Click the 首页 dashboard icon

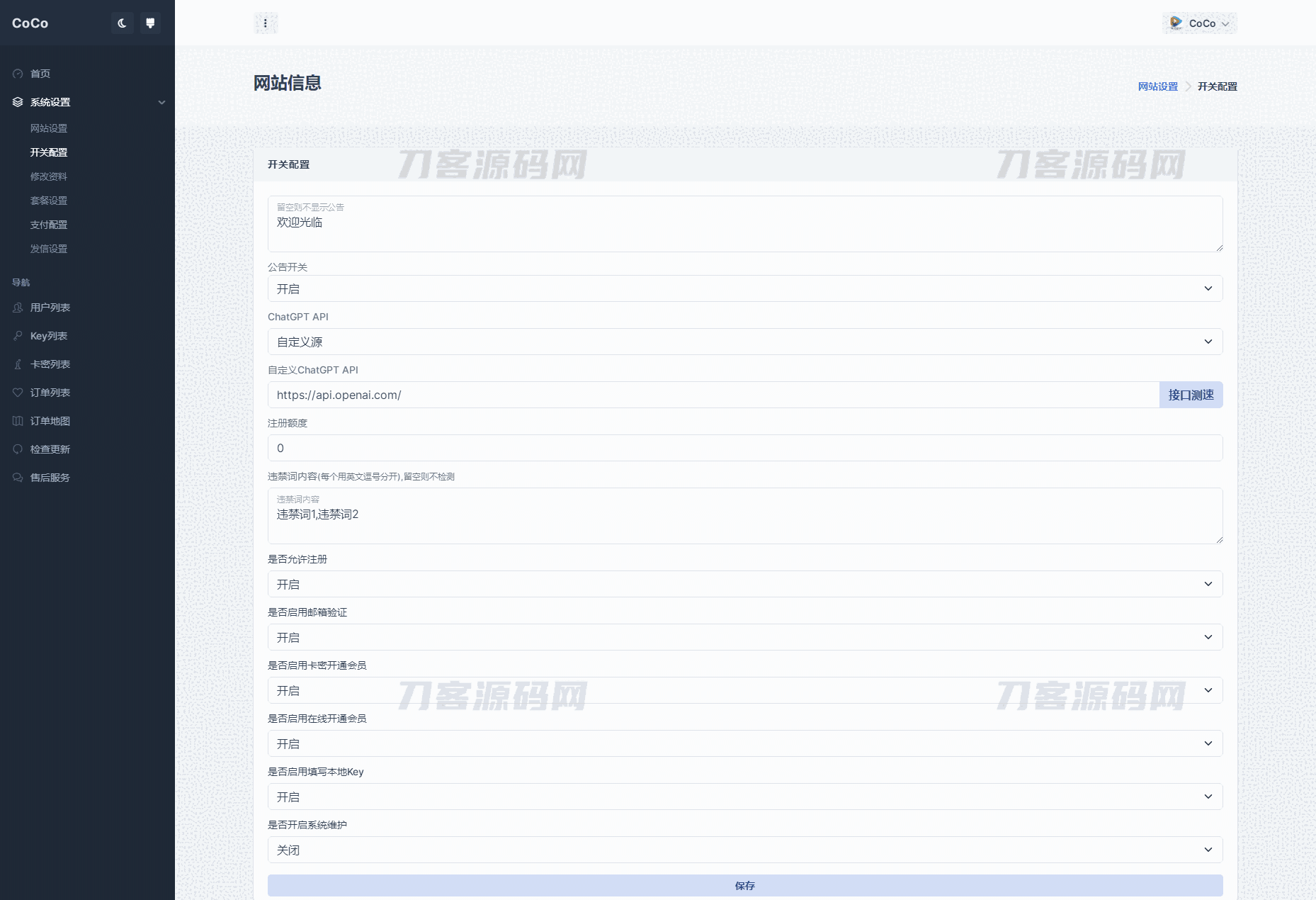[x=18, y=74]
